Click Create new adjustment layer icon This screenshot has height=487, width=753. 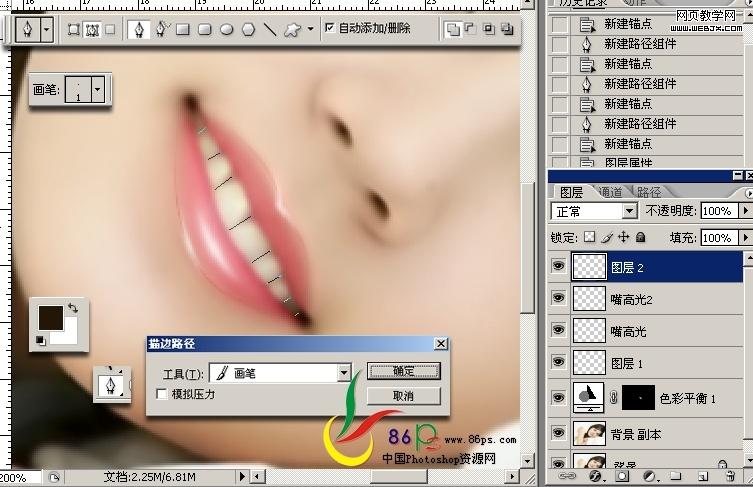649,476
